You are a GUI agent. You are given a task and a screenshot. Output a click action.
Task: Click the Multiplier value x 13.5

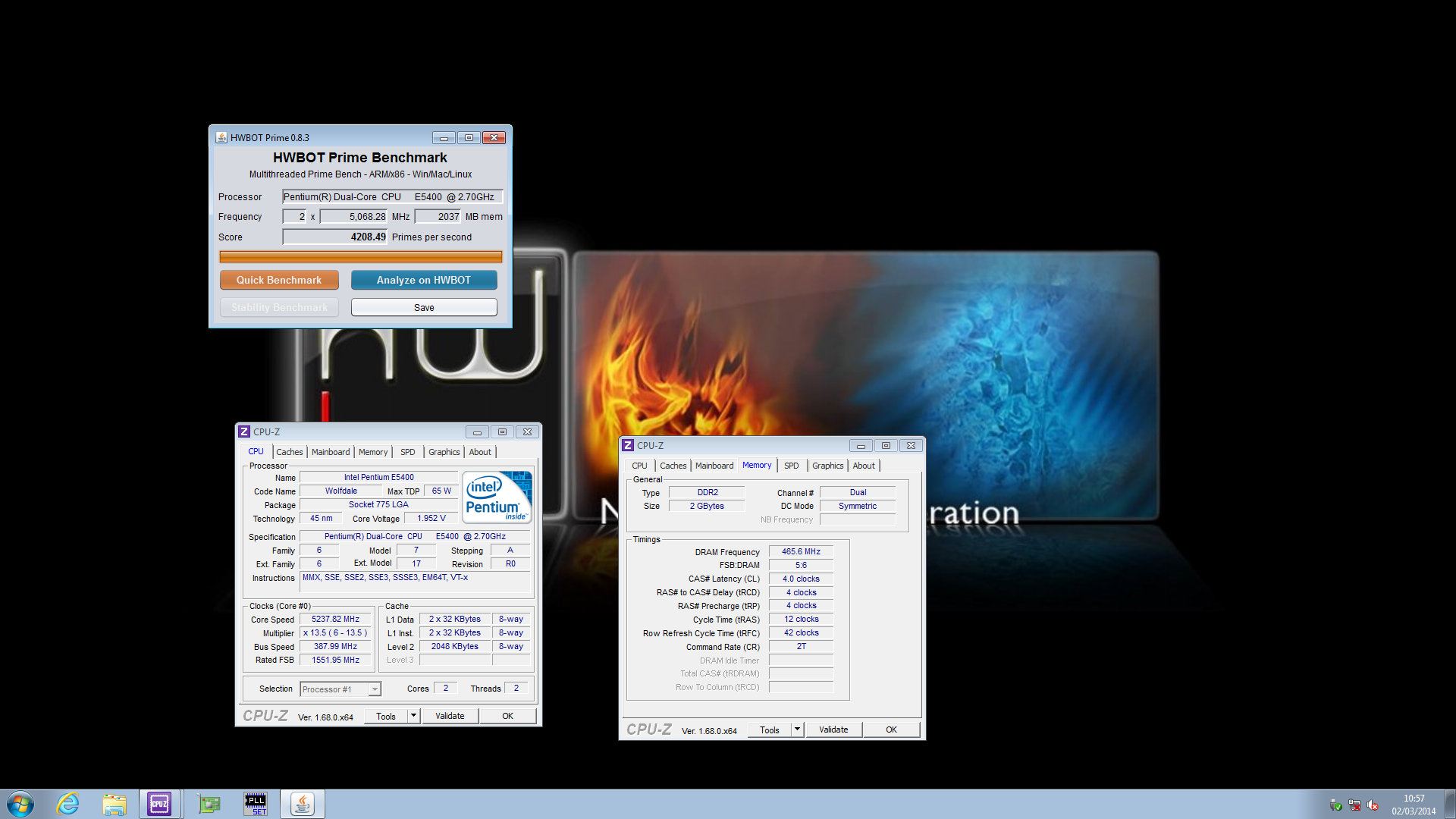tap(335, 633)
